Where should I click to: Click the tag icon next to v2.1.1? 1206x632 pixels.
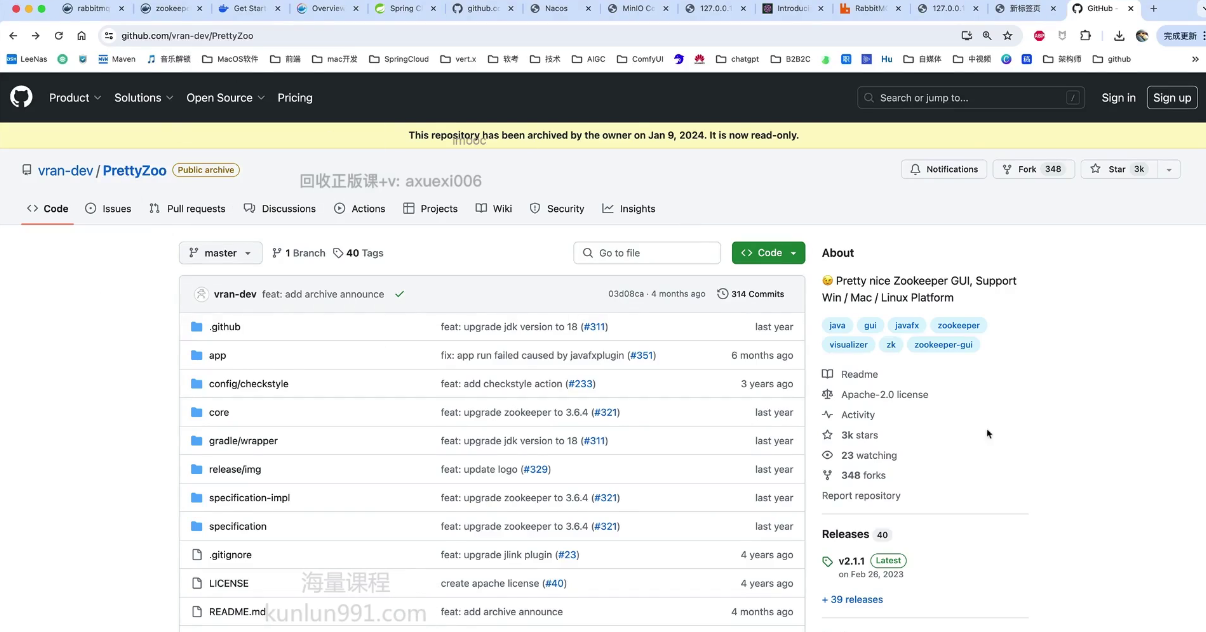click(x=828, y=562)
